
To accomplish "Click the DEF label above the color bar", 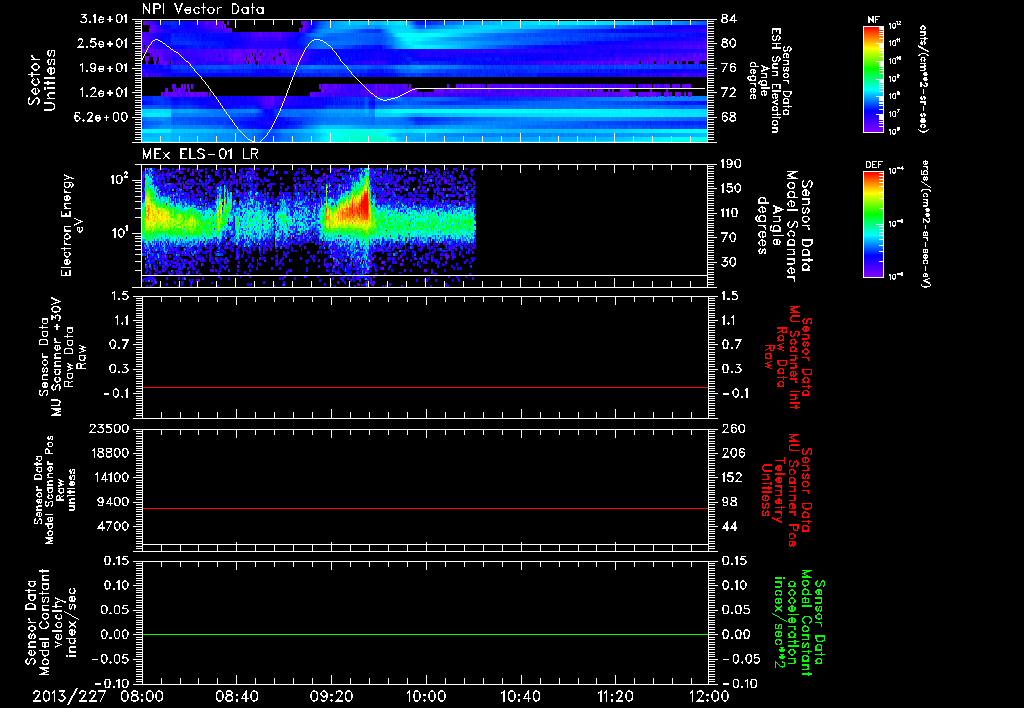I will [x=873, y=165].
